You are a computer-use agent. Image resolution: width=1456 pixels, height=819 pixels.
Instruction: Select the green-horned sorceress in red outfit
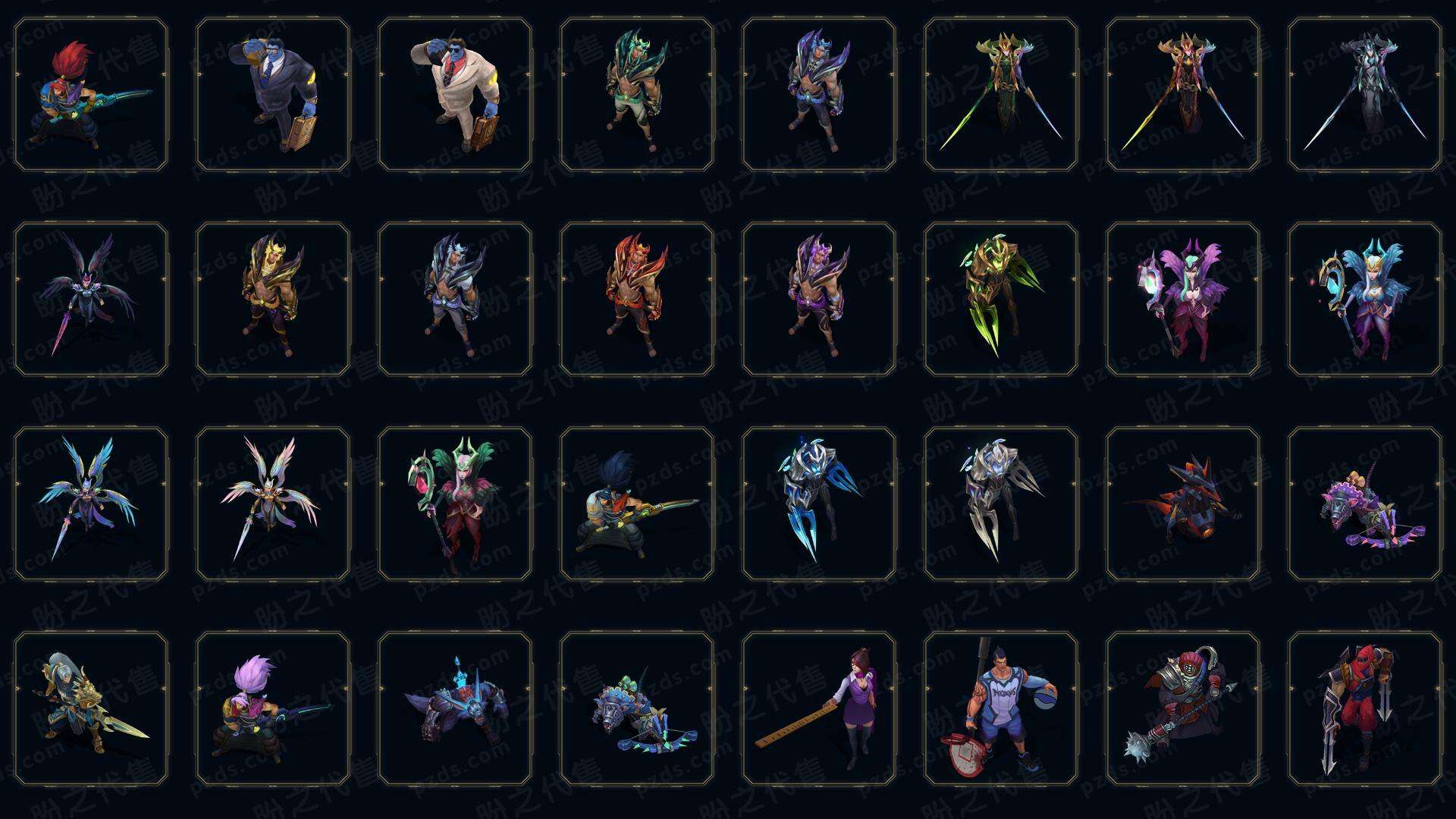click(455, 504)
